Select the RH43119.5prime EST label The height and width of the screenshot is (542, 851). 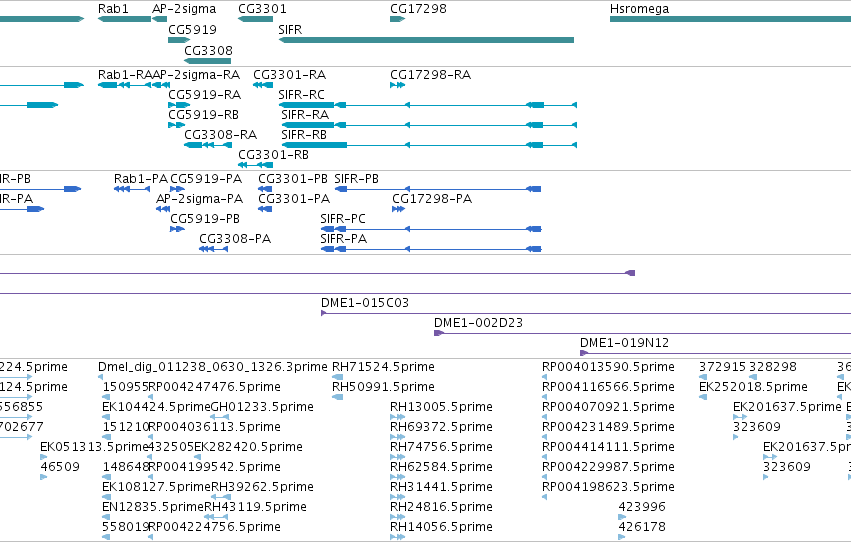[255, 508]
